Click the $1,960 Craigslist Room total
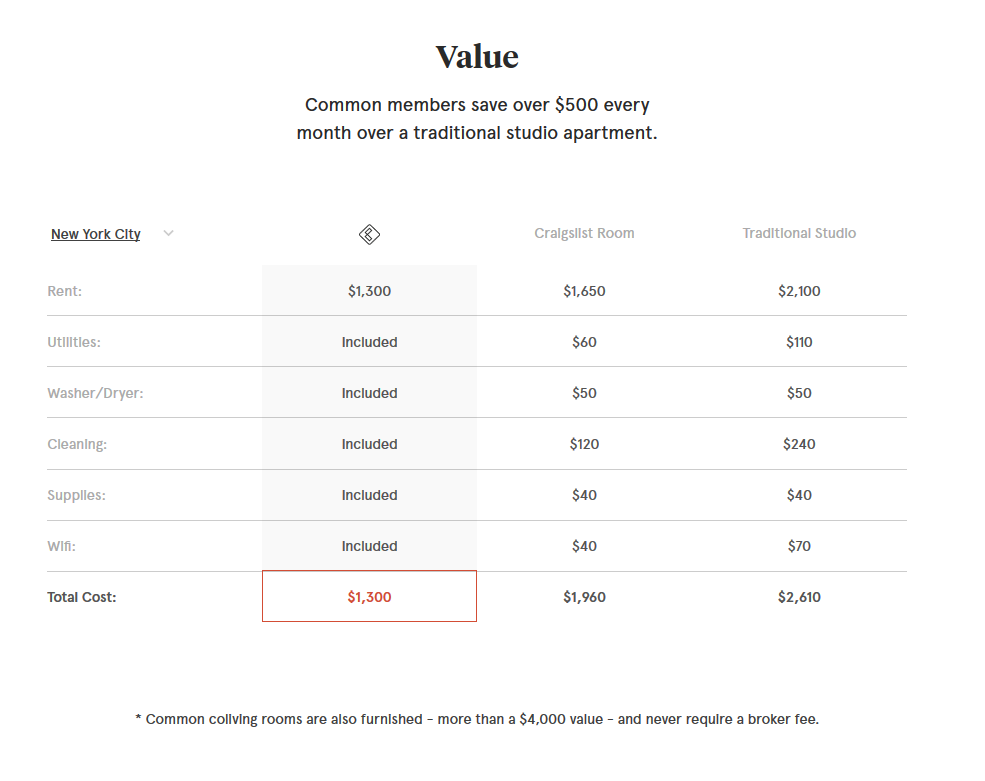The height and width of the screenshot is (781, 985). pyautogui.click(x=584, y=597)
